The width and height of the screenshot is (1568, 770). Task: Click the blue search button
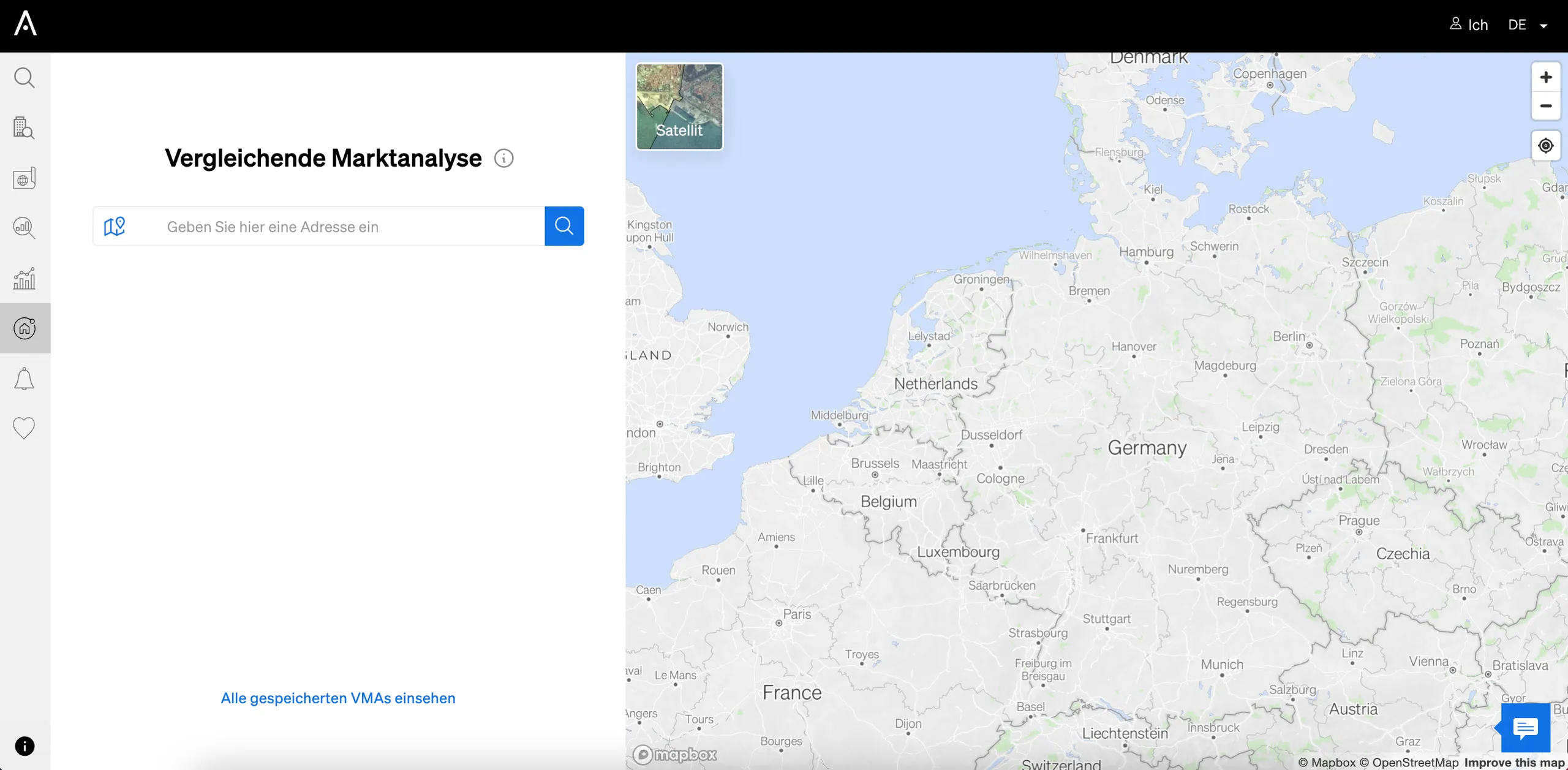[564, 226]
